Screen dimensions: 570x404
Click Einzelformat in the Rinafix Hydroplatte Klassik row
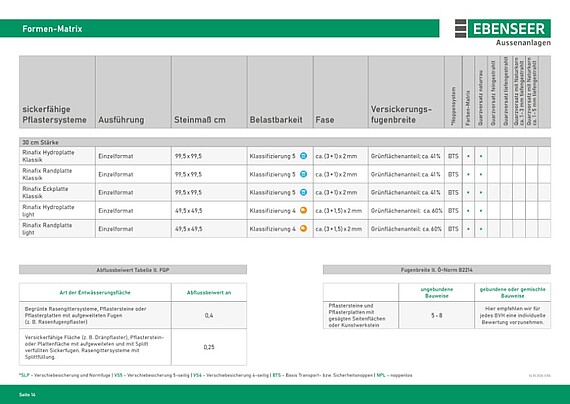(x=116, y=156)
